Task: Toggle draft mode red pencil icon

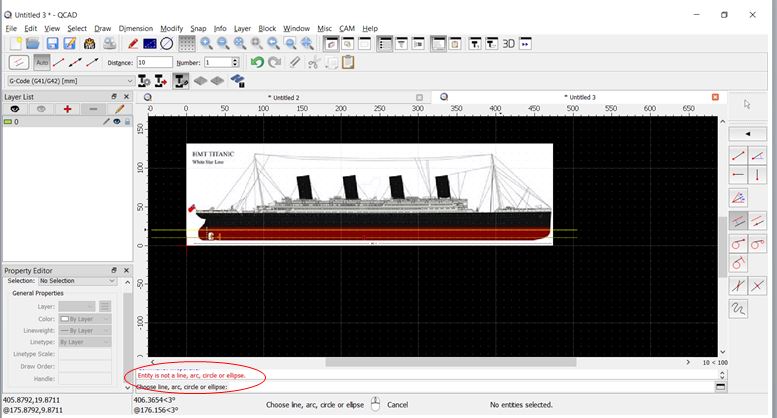Action: [x=133, y=44]
